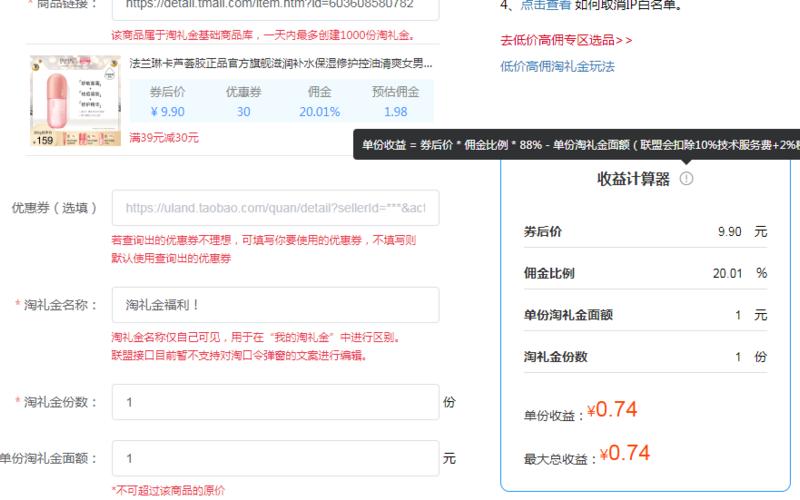This screenshot has width=800, height=500.
Task: Click the 点击查看 link
Action: 545,5
